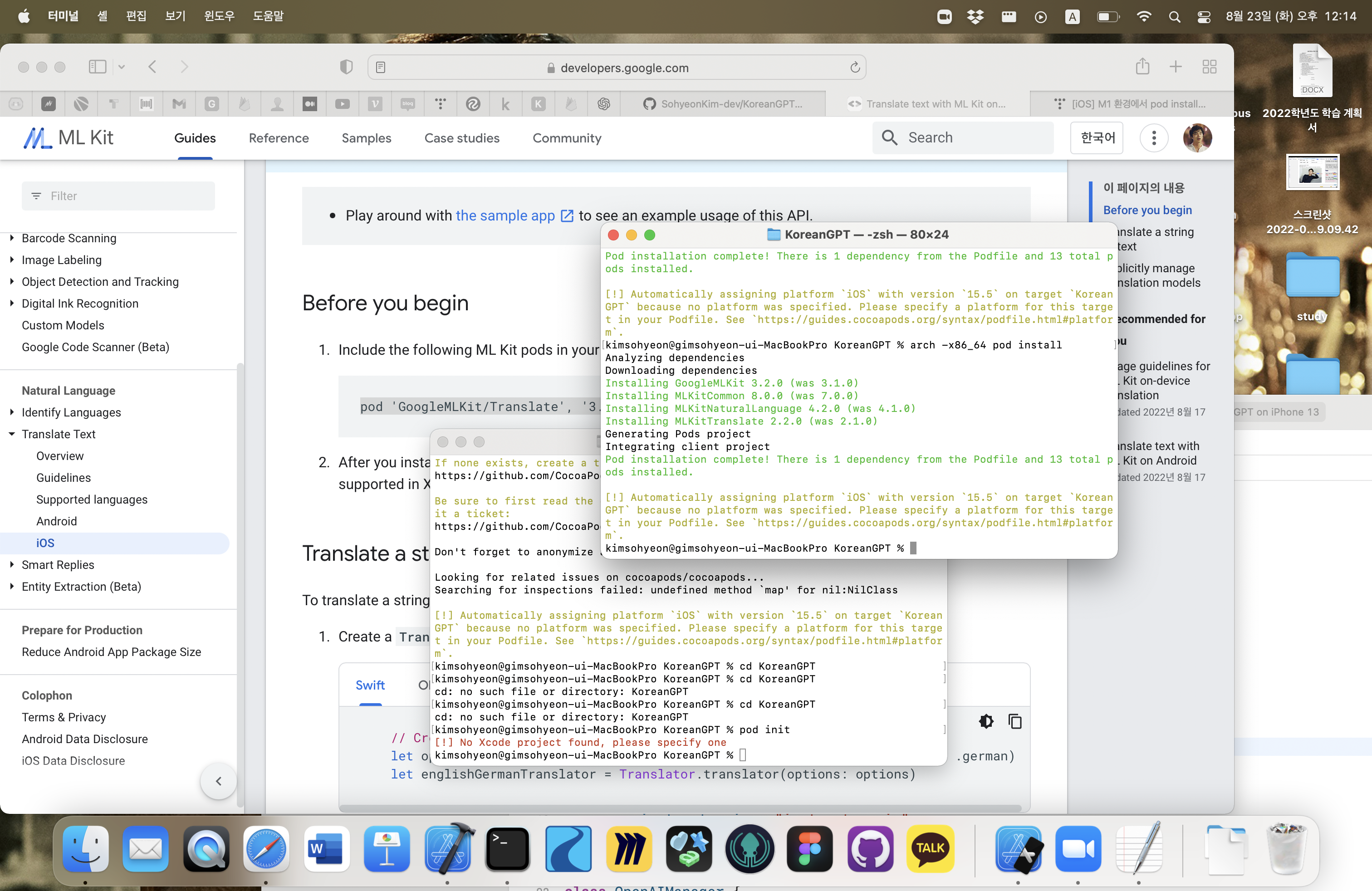Screen dimensions: 1372x891
Task: Click the Safari address bar
Action: [x=617, y=68]
